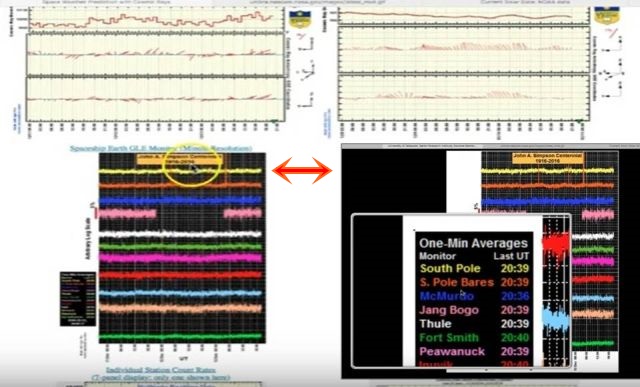The image size is (640, 387).
Task: Click the John A. Simpson Centennial banner at right
Action: (x=547, y=158)
